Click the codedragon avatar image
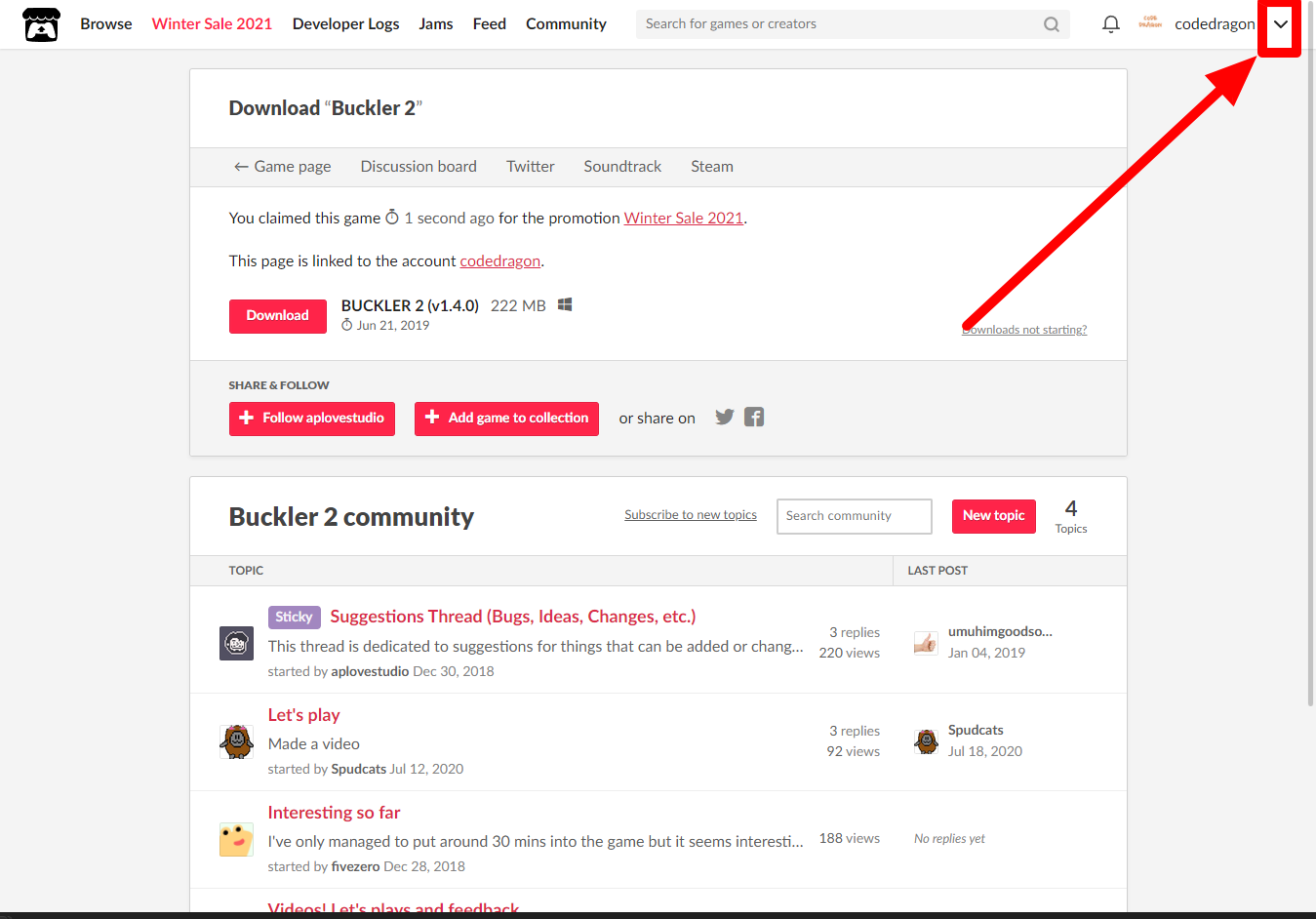This screenshot has width=1316, height=919. pos(1150,22)
